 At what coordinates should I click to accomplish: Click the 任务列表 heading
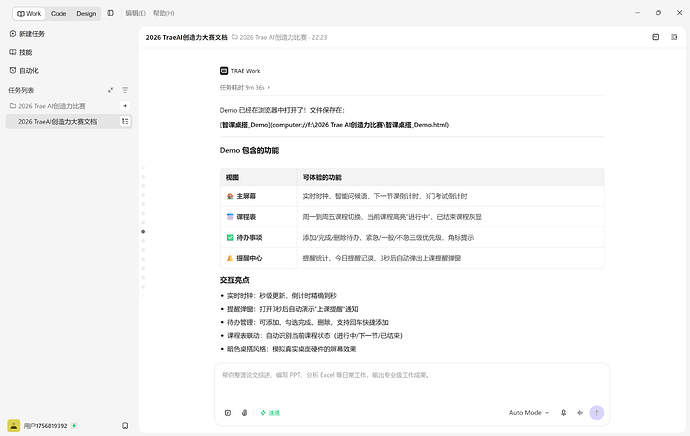tap(21, 90)
